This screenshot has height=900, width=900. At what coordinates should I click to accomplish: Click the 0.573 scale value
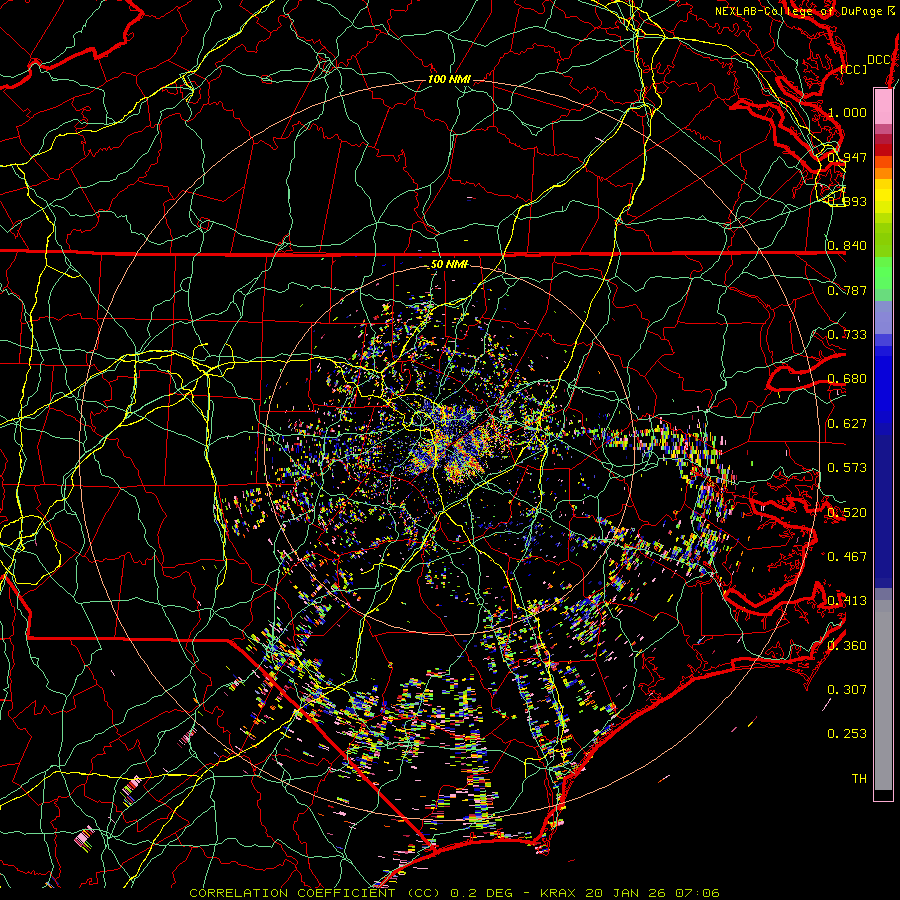847,468
